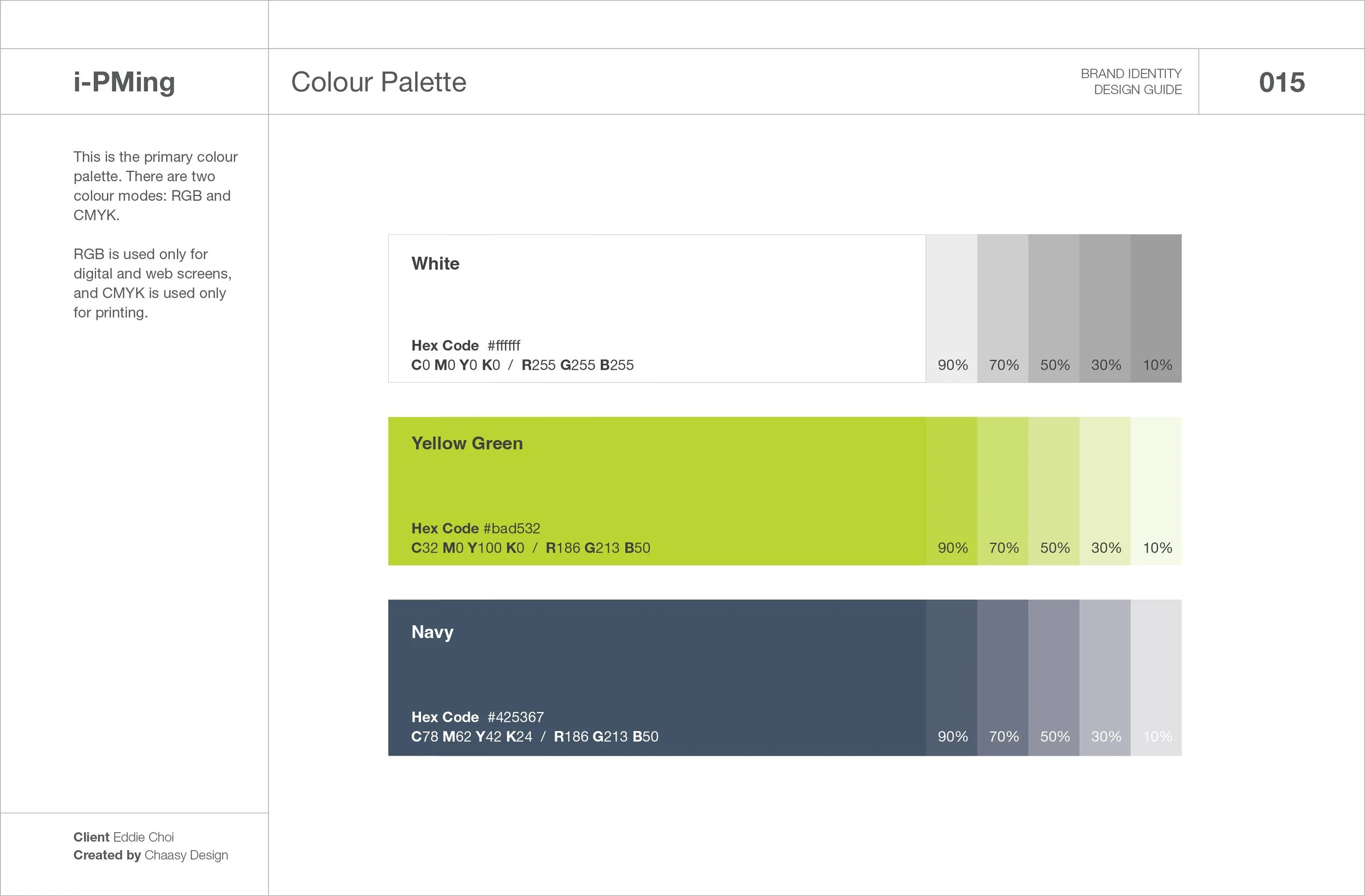Click the C0 M0 Y0 K0 values line

click(523, 365)
